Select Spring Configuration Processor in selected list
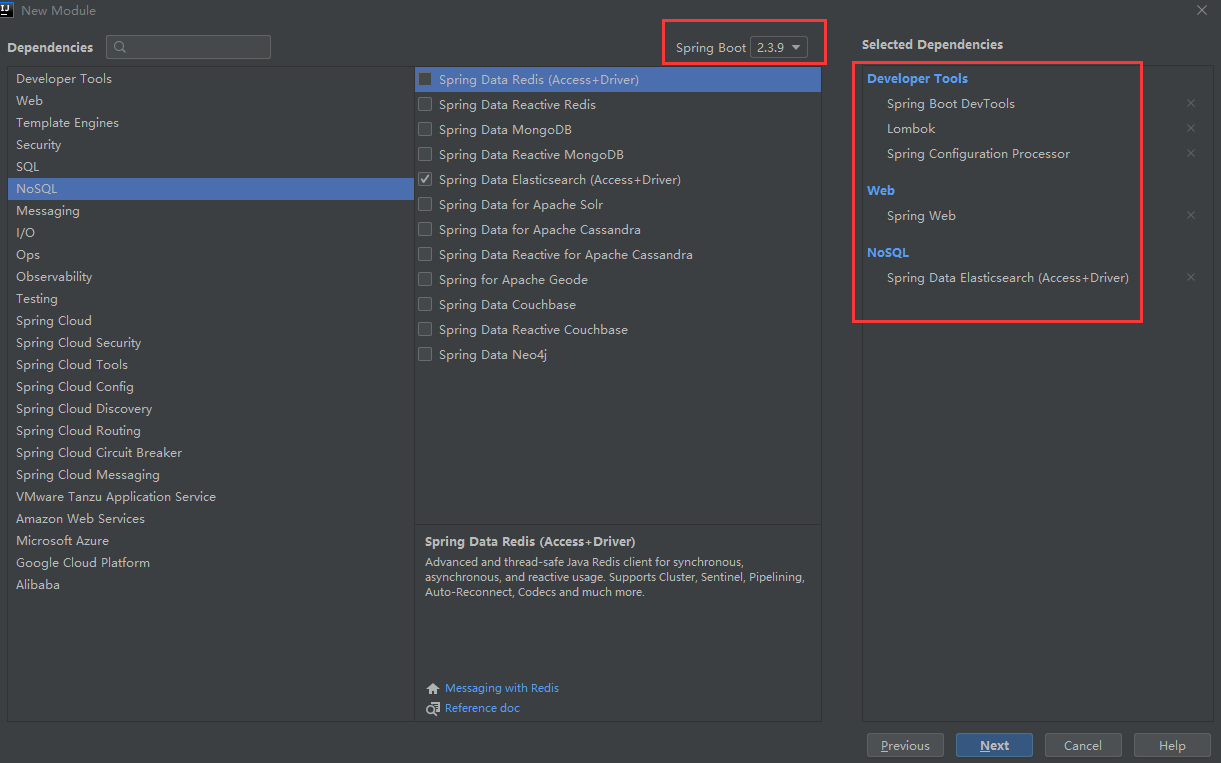Screen dimensions: 1221x763 click(978, 153)
